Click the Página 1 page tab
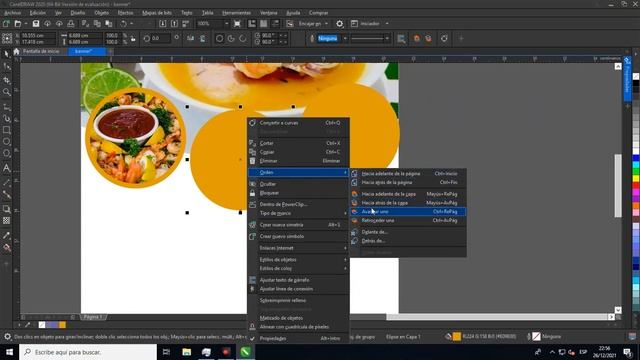Image resolution: width=640 pixels, height=360 pixels. tap(93, 317)
